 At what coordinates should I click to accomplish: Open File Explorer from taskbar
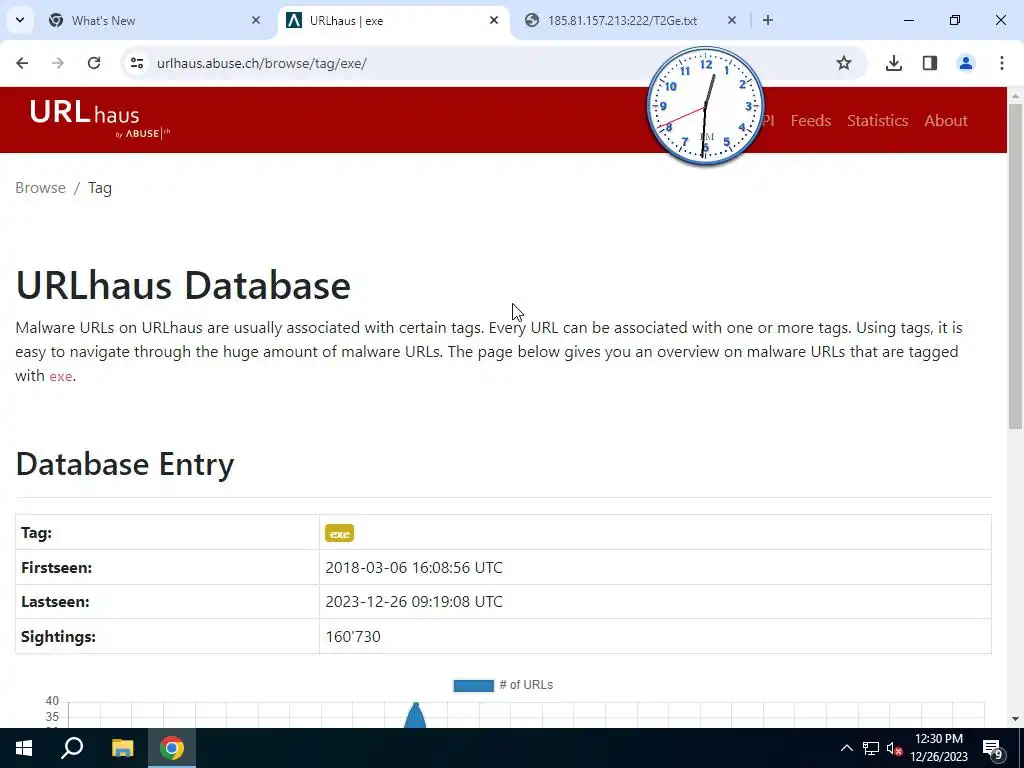tap(122, 748)
